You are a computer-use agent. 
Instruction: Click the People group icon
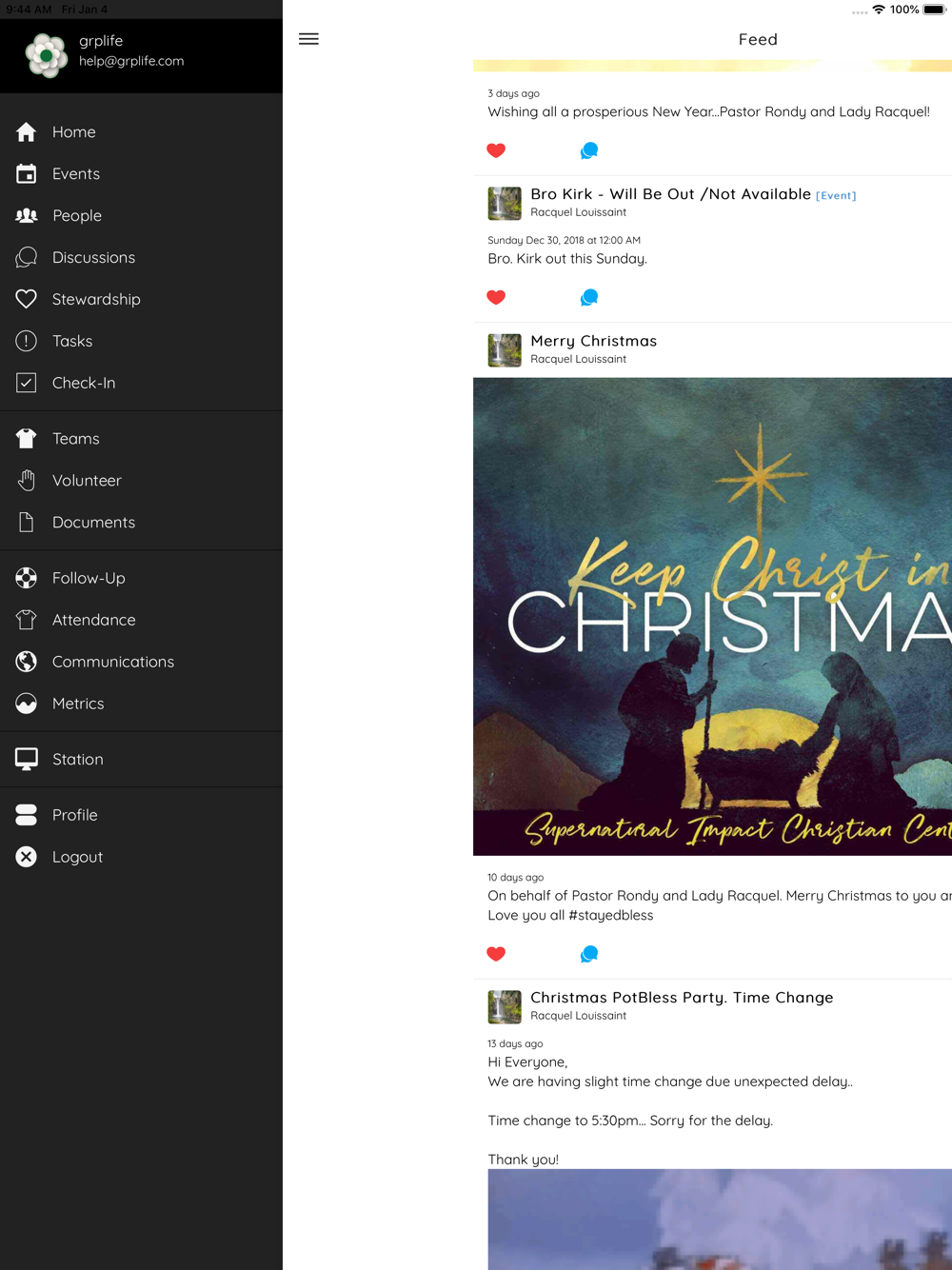point(27,215)
